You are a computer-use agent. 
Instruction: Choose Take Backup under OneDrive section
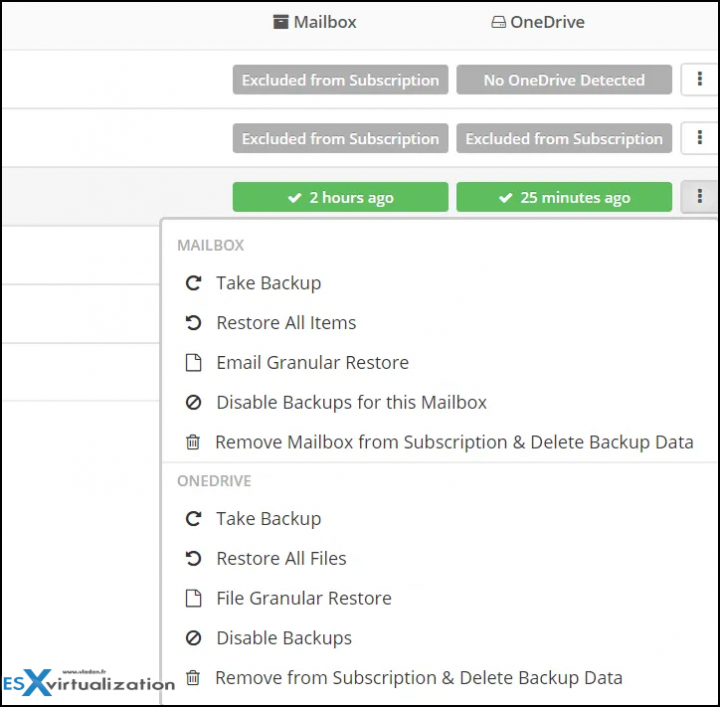(269, 519)
